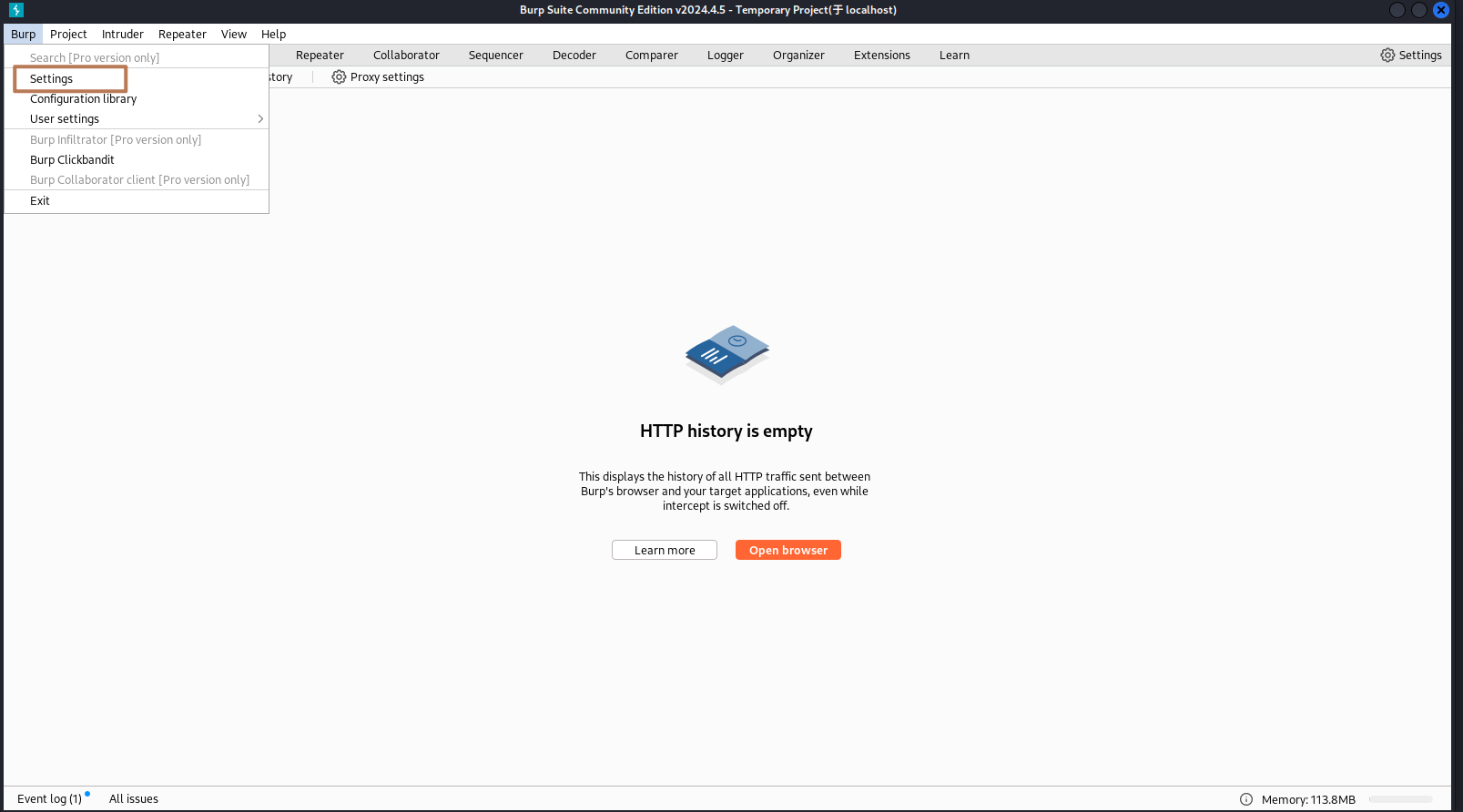
Task: Open the Intruder menu in menu bar
Action: [122, 35]
